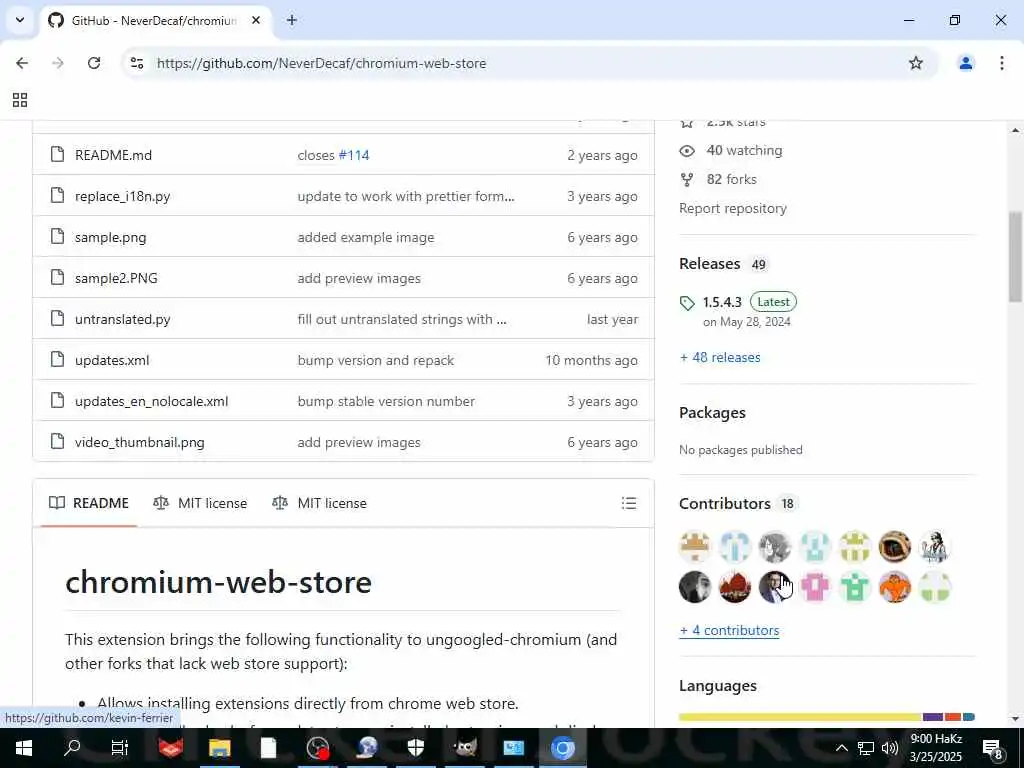
Task: Click the yellow languages bar segment
Action: tap(800, 717)
